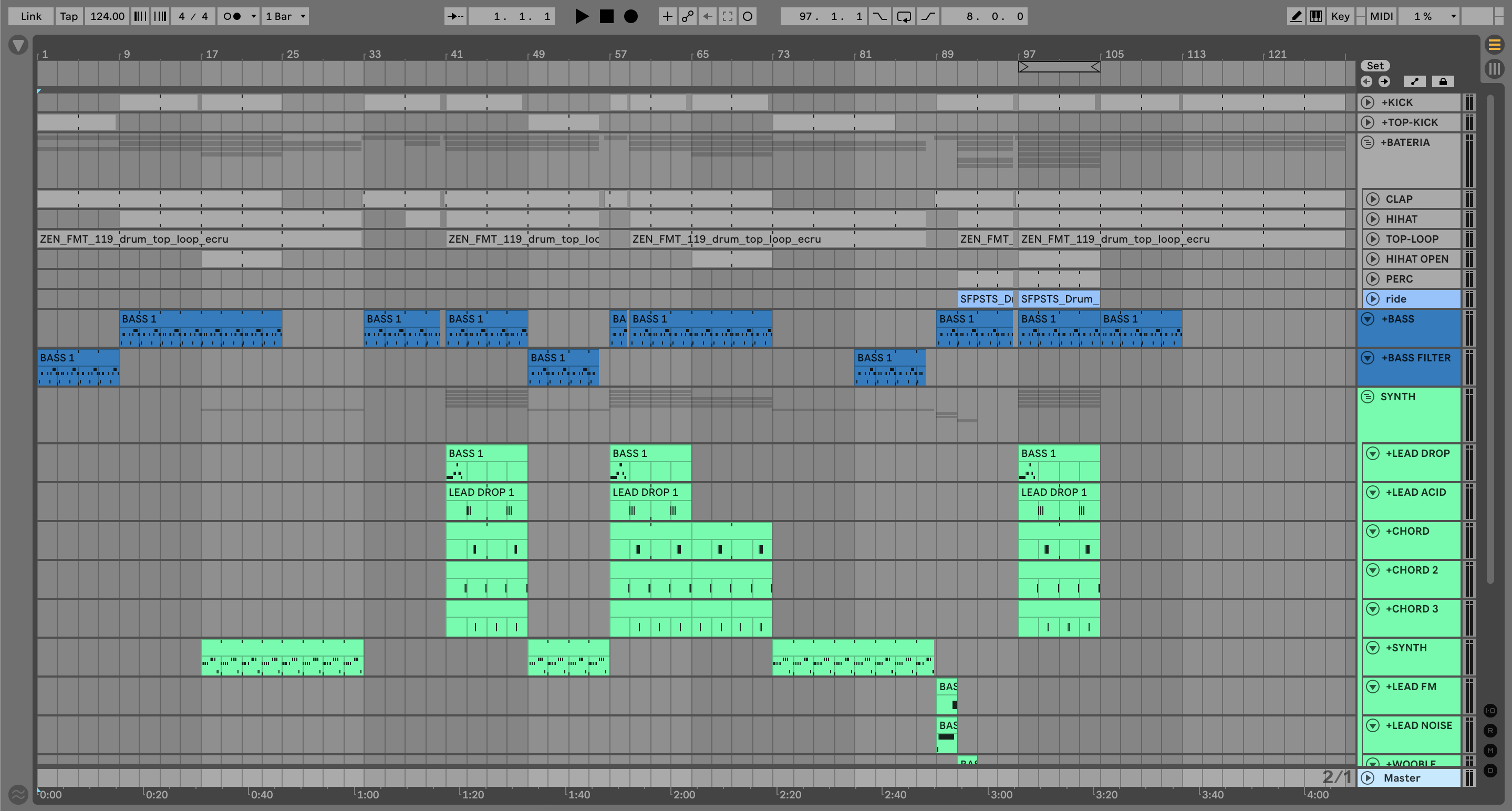This screenshot has width=1512, height=811.
Task: Toggle the browser show/hide triangle
Action: click(18, 45)
